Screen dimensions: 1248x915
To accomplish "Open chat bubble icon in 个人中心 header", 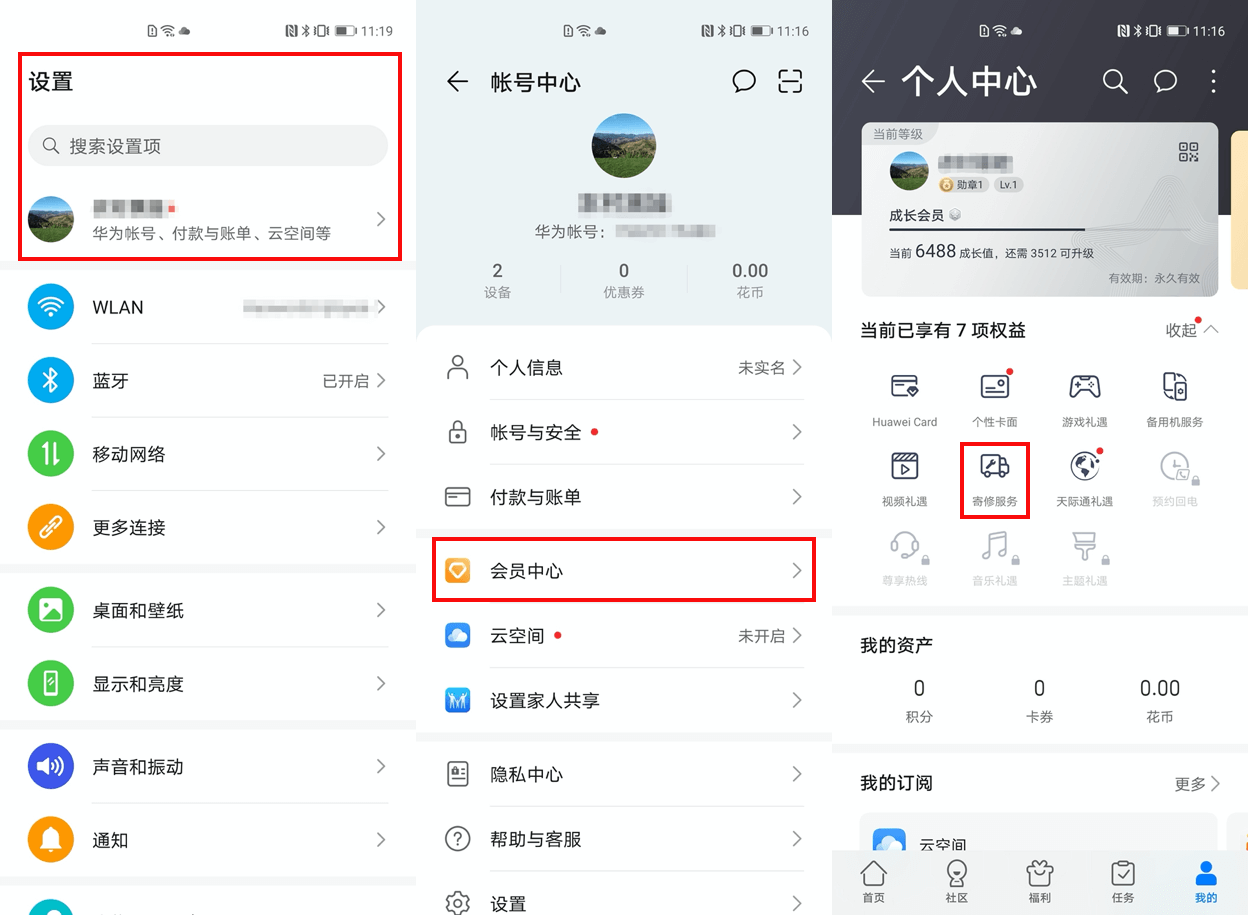I will [x=1165, y=82].
